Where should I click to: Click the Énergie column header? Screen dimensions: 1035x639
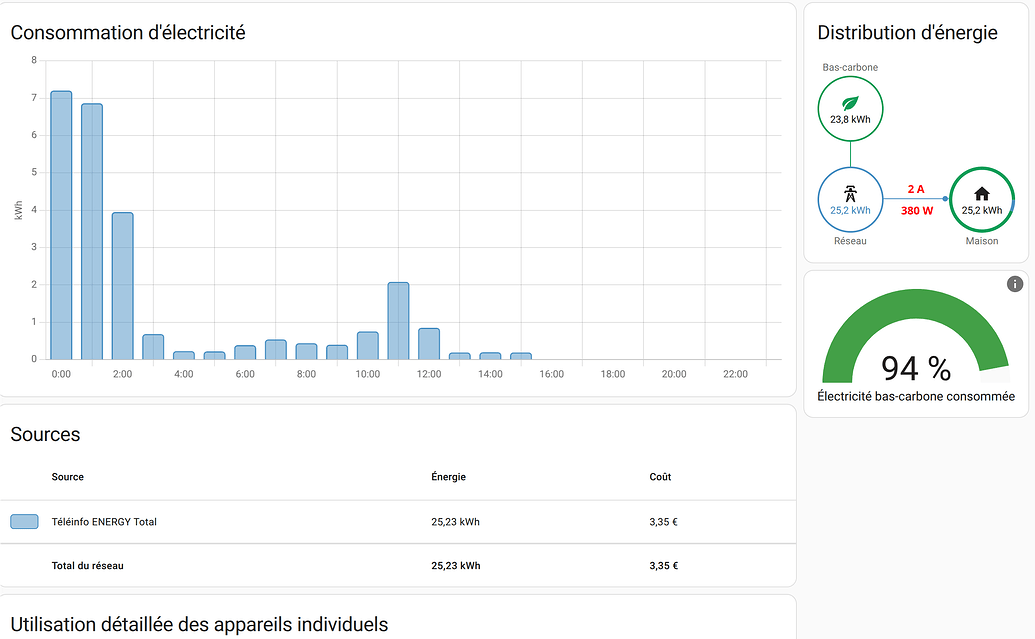[447, 477]
